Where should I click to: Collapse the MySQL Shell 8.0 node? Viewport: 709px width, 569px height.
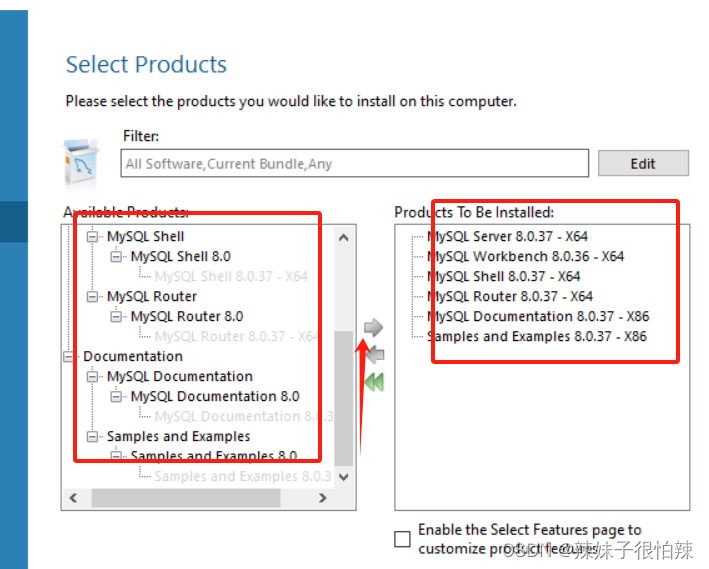[x=116, y=256]
